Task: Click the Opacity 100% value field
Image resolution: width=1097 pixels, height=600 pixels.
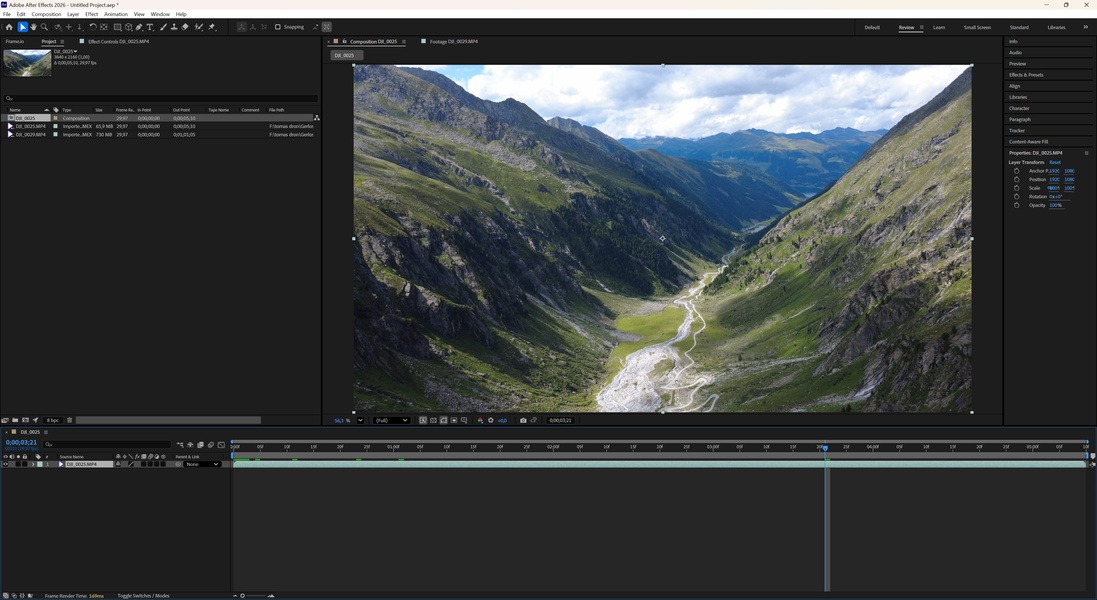Action: coord(1055,205)
